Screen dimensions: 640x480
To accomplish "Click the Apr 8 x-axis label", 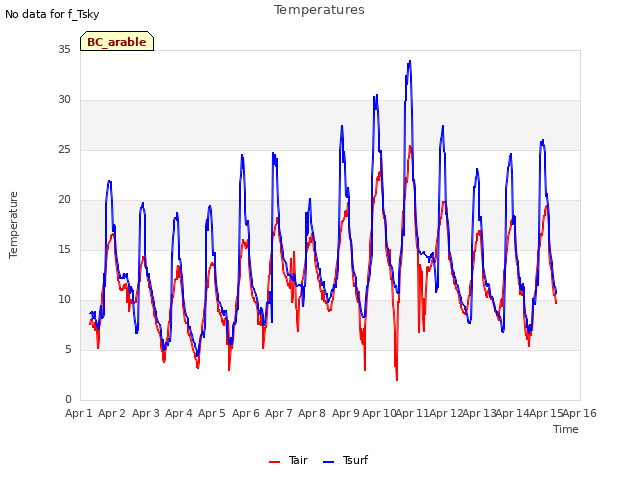I will tap(312, 413).
